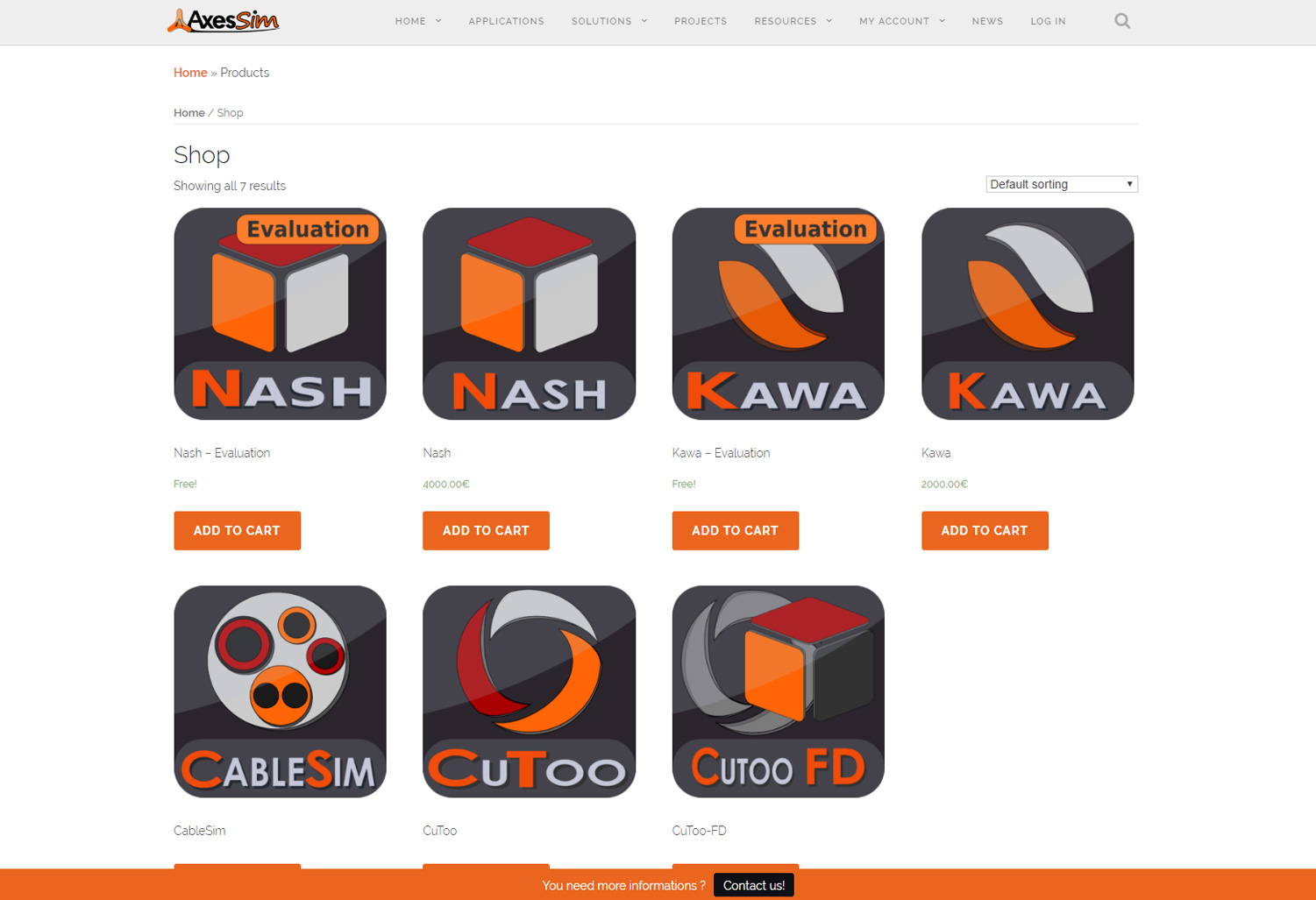Go to Applications page
1316x900 pixels.
pyautogui.click(x=506, y=21)
